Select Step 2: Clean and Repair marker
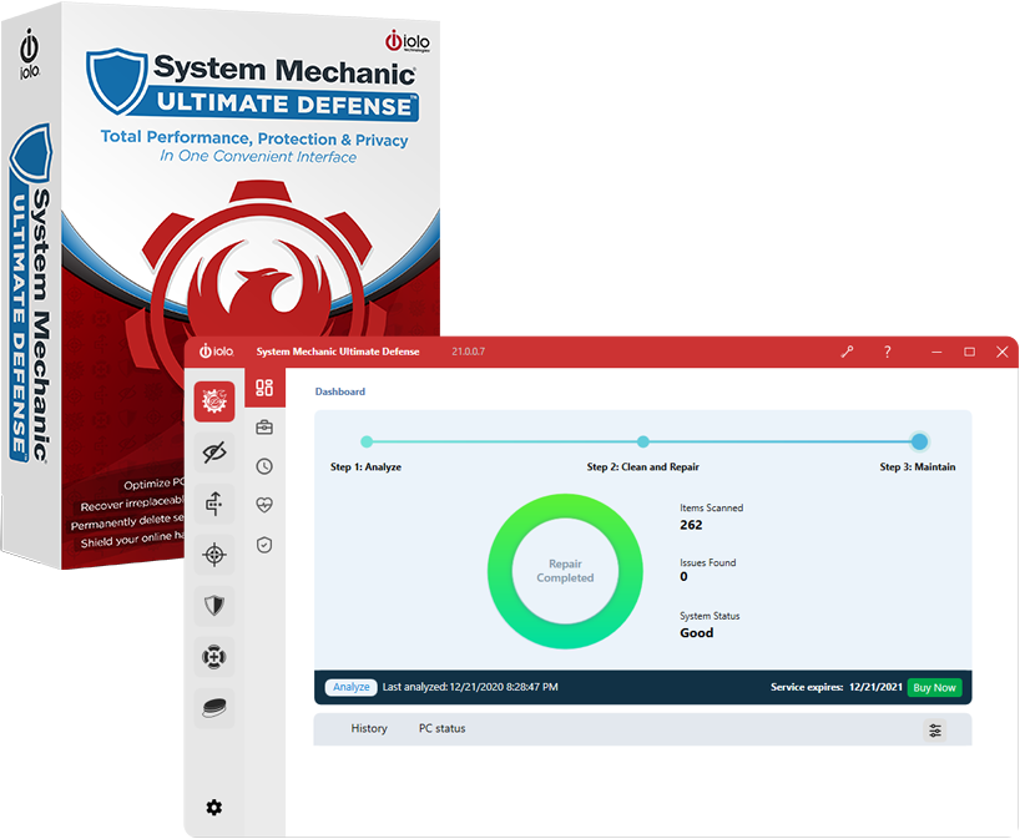The image size is (1020, 839). (643, 442)
